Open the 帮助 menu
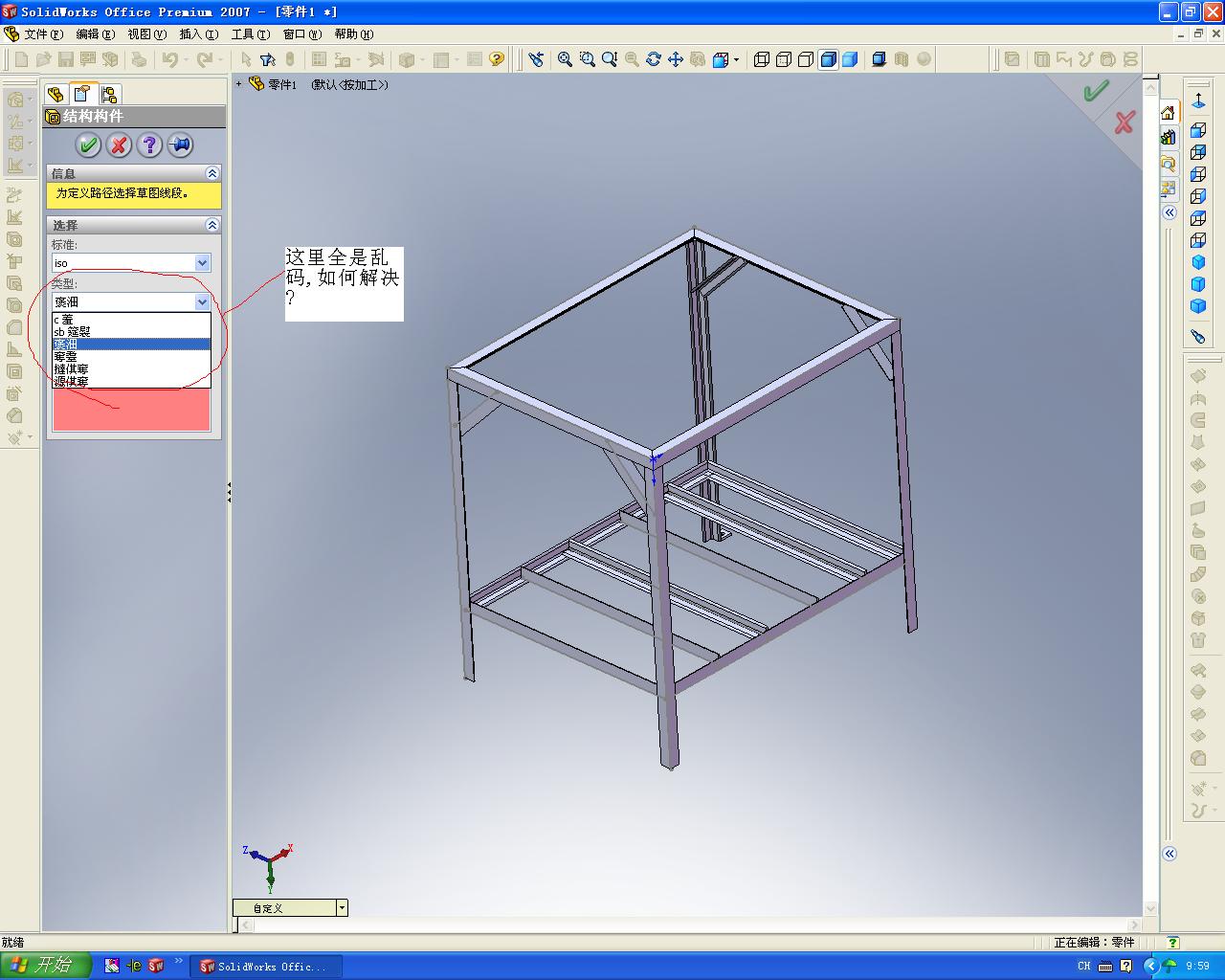Image resolution: width=1225 pixels, height=980 pixels. point(353,34)
